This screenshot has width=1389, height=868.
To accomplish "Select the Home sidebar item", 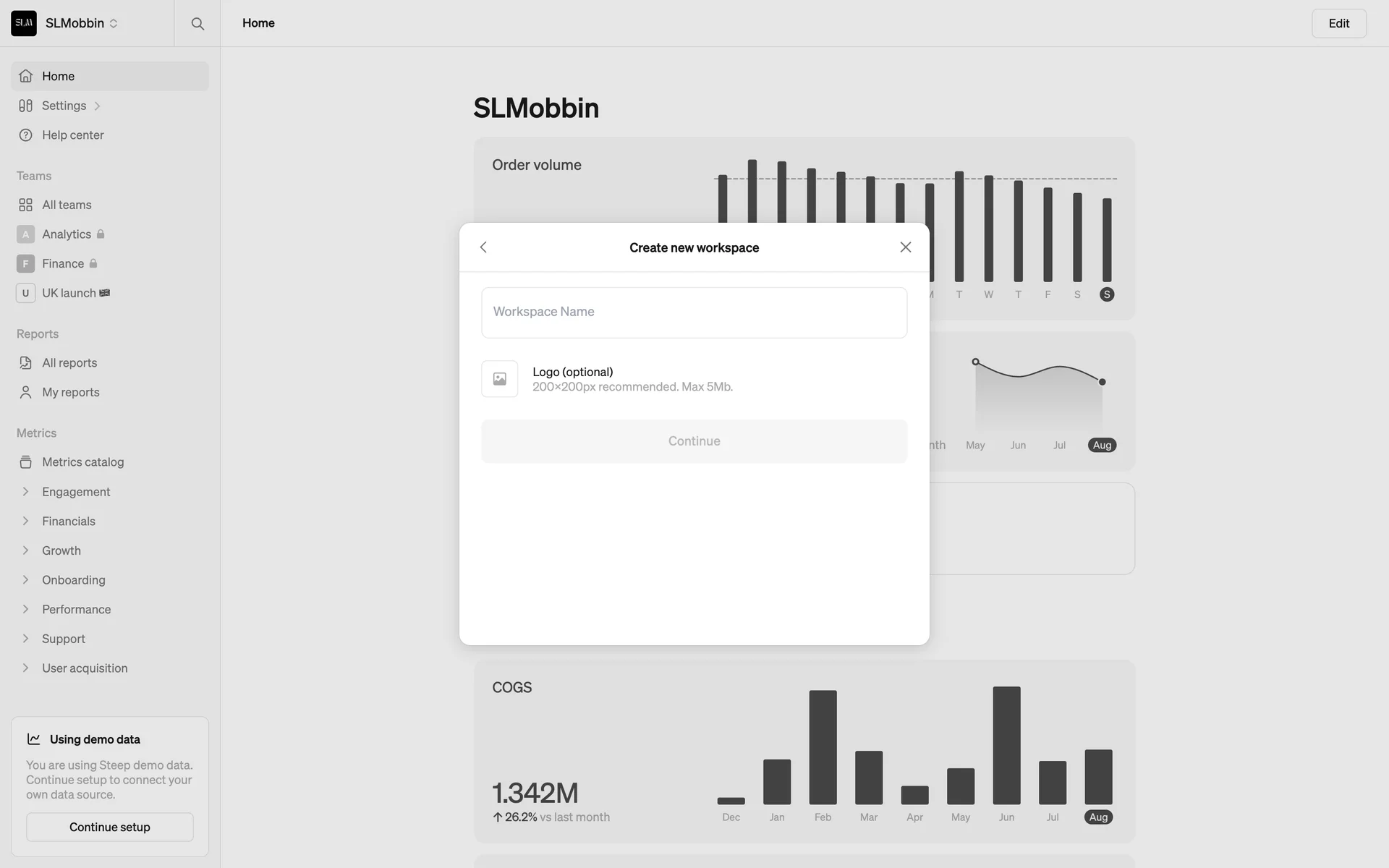I will 58,77.
